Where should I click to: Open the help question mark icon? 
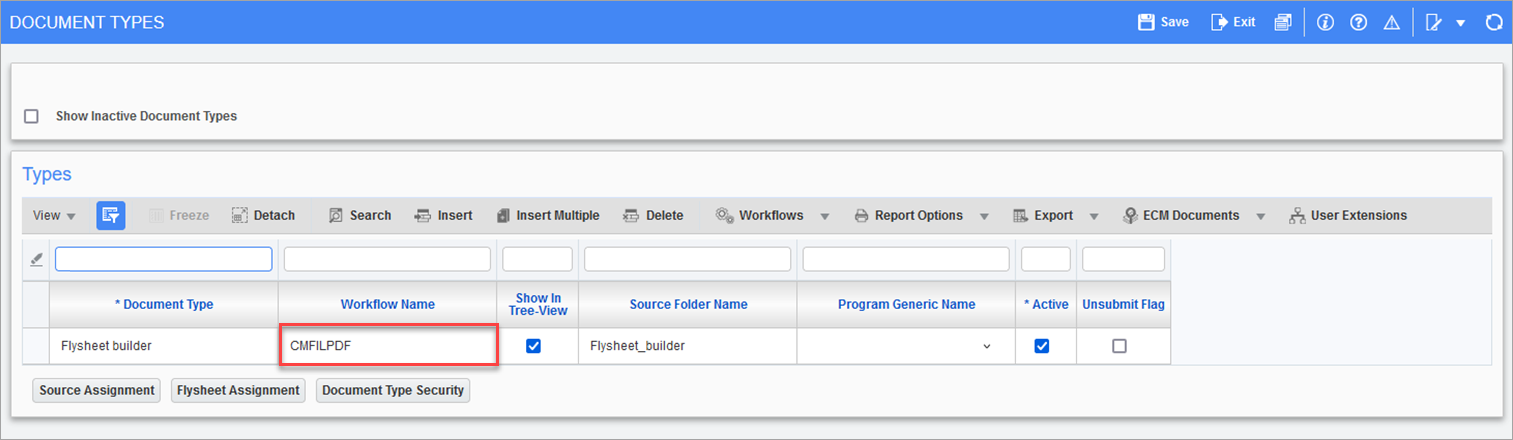pos(1358,22)
